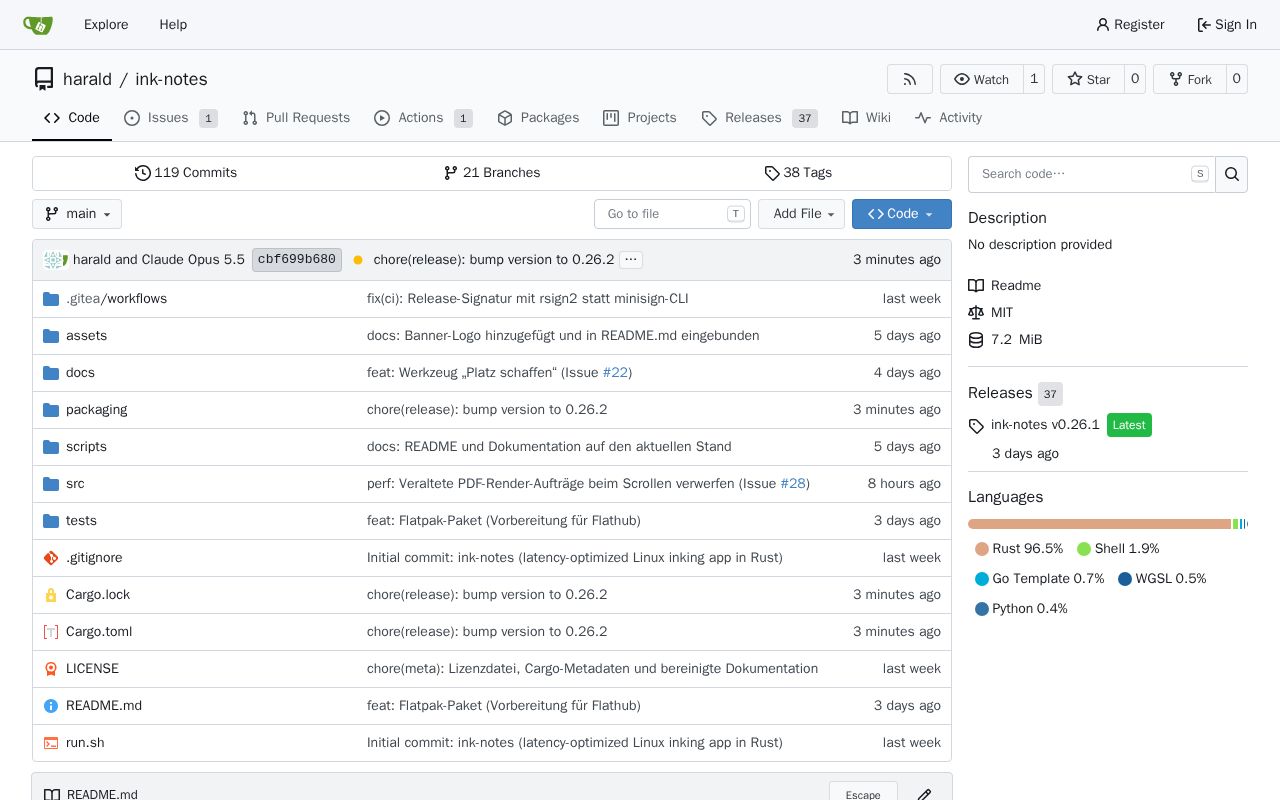
Task: Focus the Go to file input
Action: (x=672, y=214)
